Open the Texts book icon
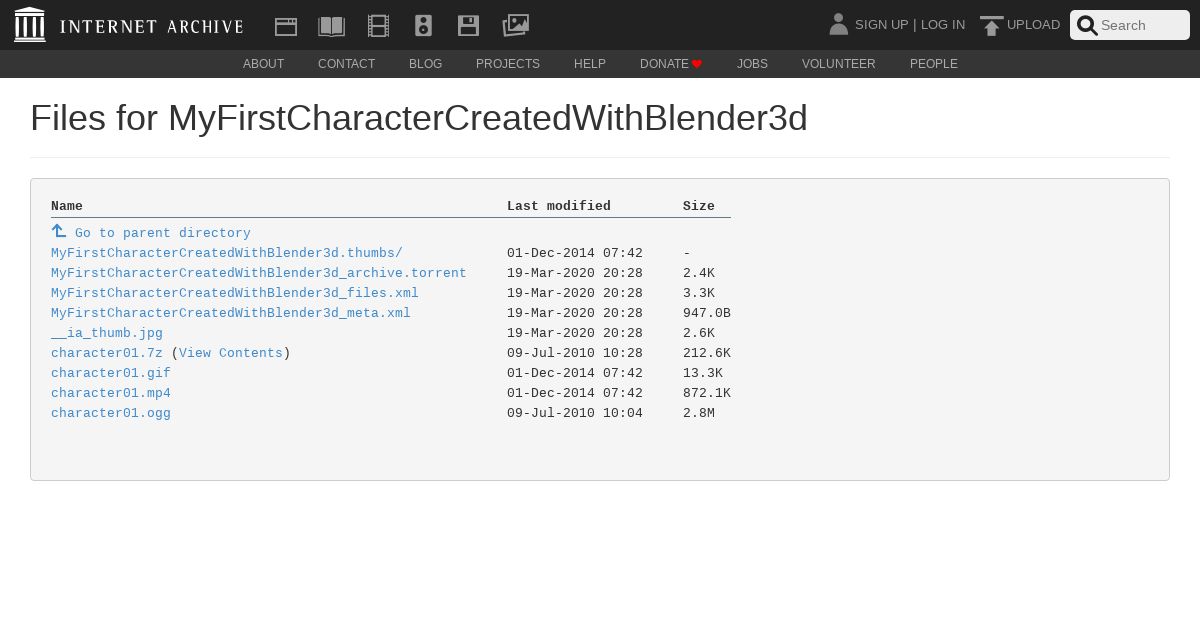The image size is (1200, 630). tap(332, 26)
